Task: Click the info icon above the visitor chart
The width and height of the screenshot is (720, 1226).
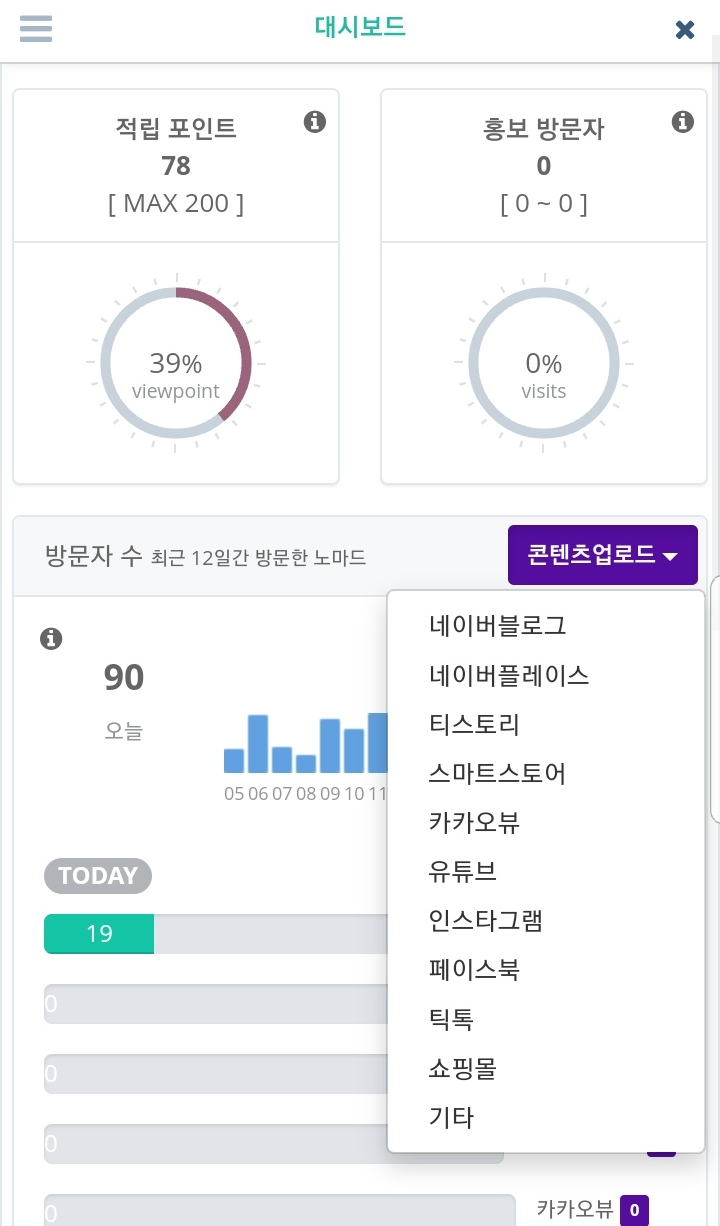Action: (x=51, y=639)
